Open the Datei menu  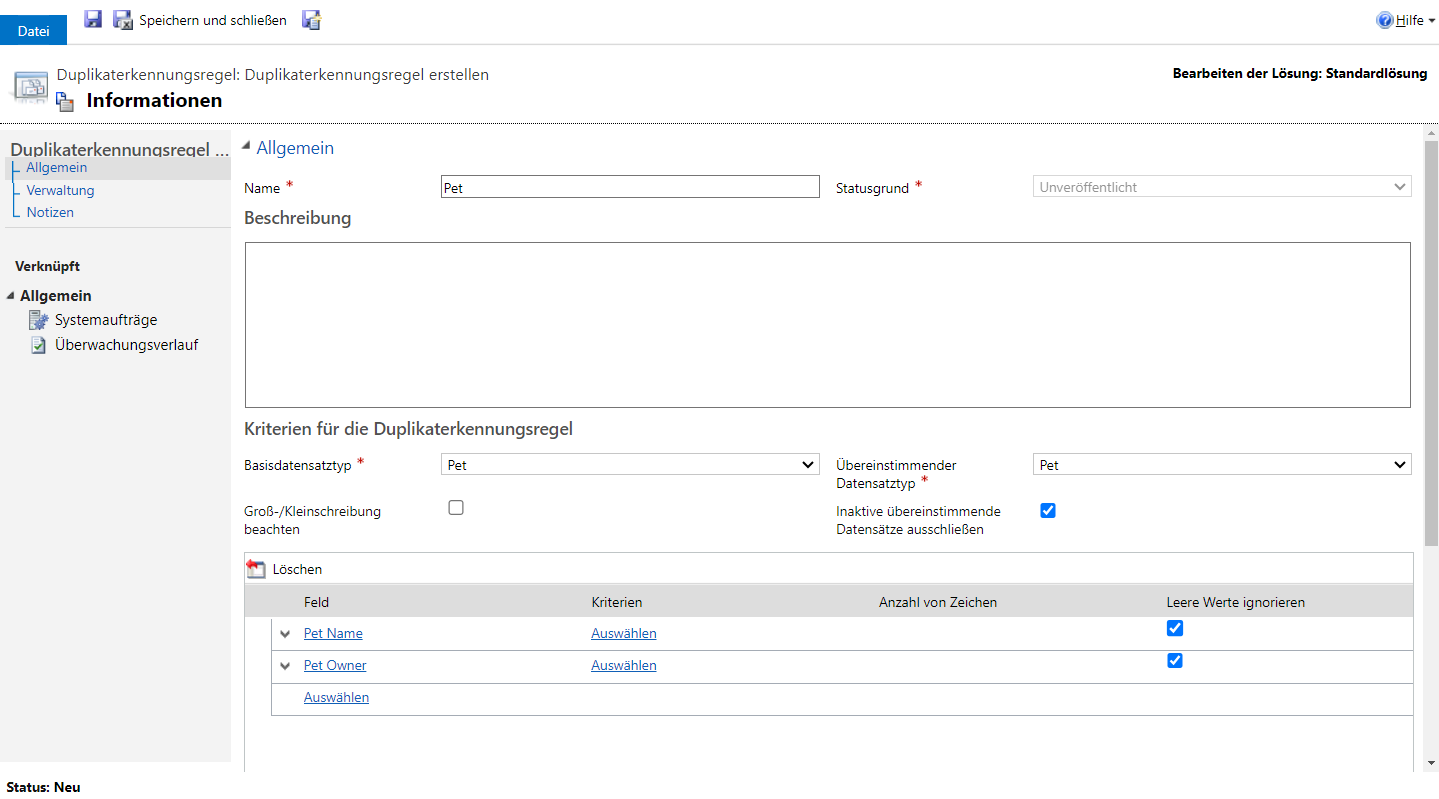[x=33, y=29]
